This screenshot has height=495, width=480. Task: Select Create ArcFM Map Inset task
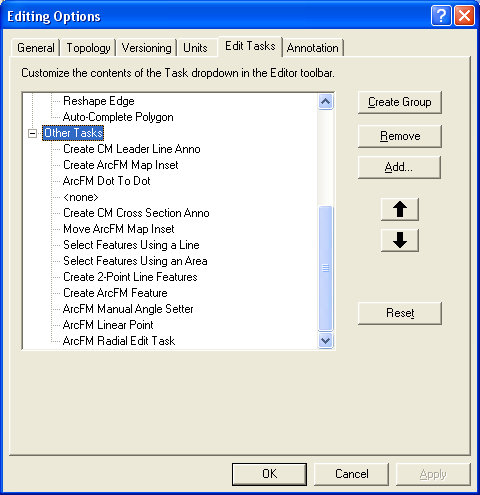point(121,165)
